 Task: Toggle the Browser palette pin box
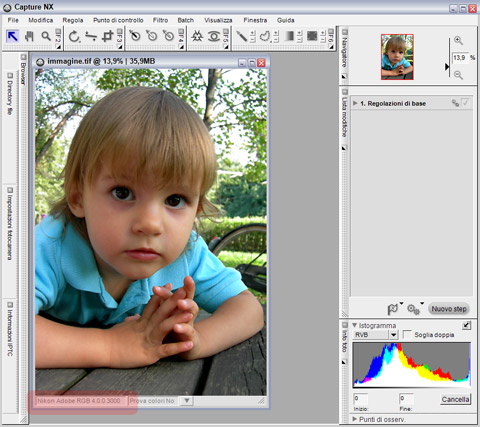23,57
